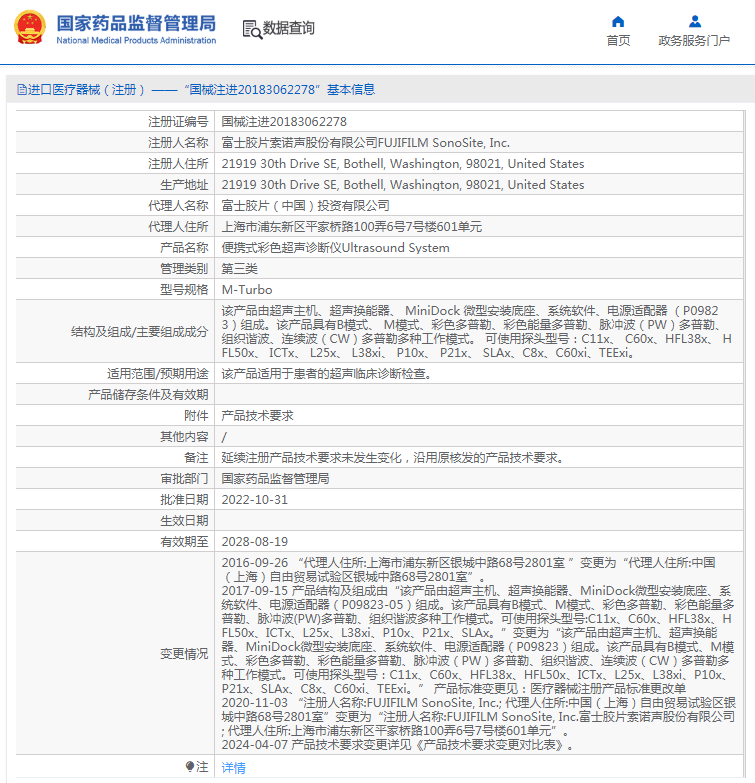Screen dimensions: 755x783
Task: Click registrant name FUJIFILM SonoSite, Inc.
Action: click(x=443, y=143)
